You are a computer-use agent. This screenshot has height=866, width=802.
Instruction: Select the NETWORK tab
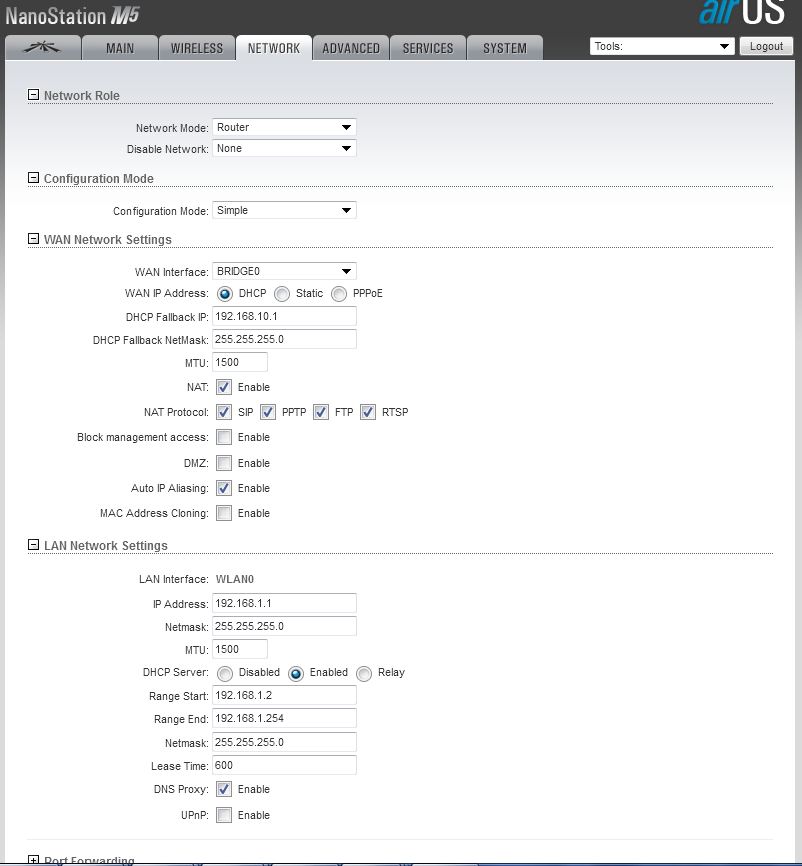[x=274, y=48]
